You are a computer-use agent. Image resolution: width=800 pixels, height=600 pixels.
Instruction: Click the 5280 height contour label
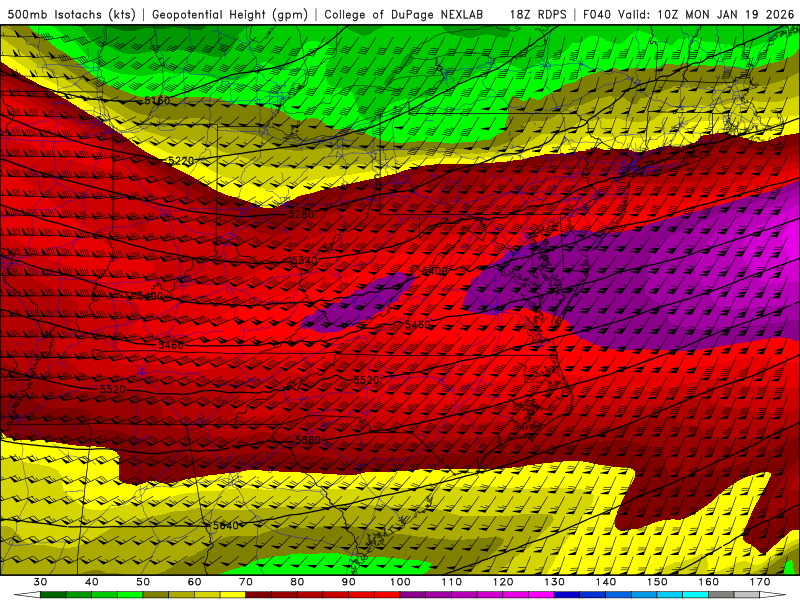point(301,214)
